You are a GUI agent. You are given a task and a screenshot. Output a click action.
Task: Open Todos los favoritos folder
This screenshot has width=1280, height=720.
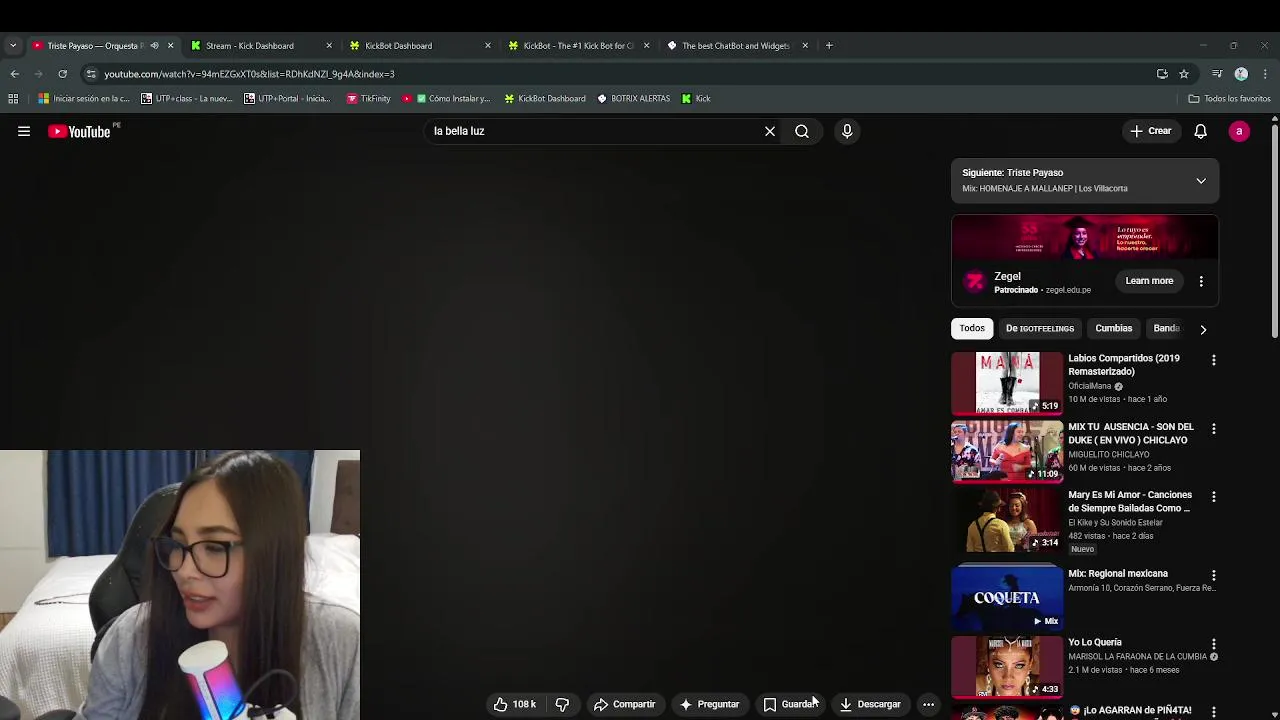(1229, 98)
